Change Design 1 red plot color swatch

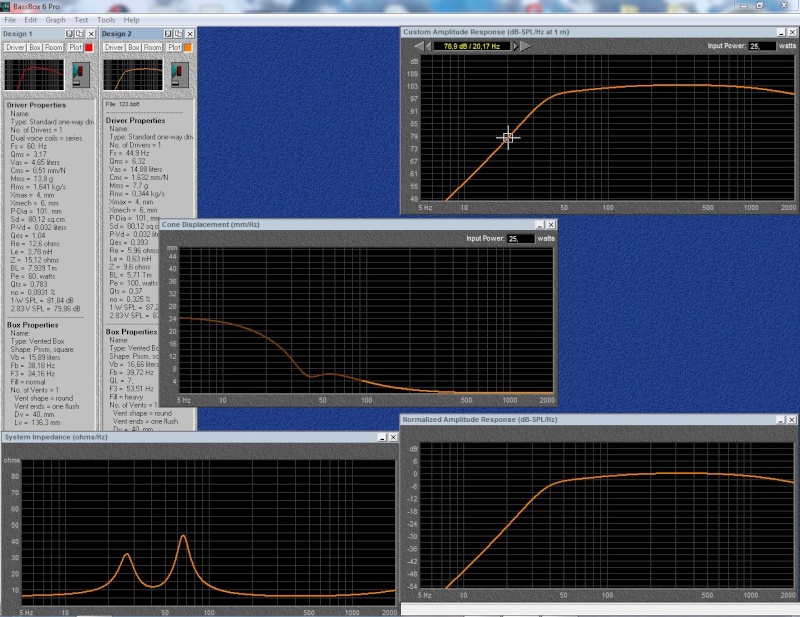[89, 47]
